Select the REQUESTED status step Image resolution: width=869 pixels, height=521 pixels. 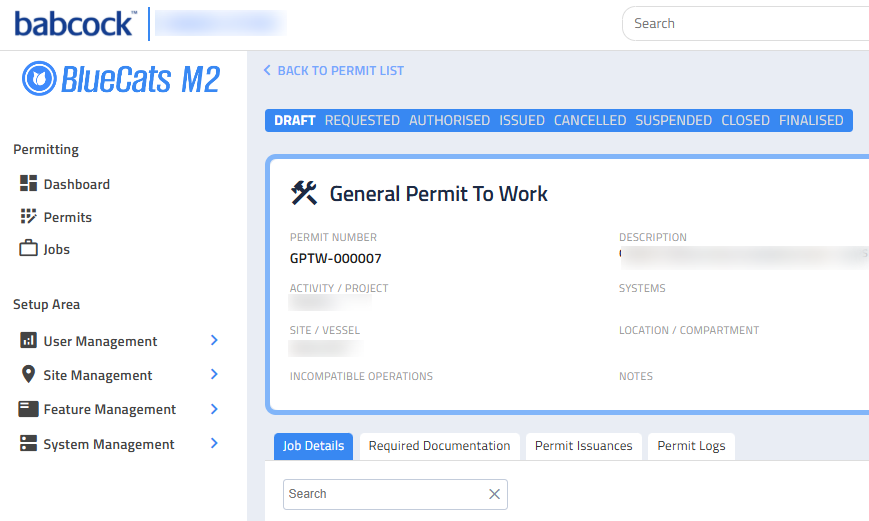pos(362,120)
